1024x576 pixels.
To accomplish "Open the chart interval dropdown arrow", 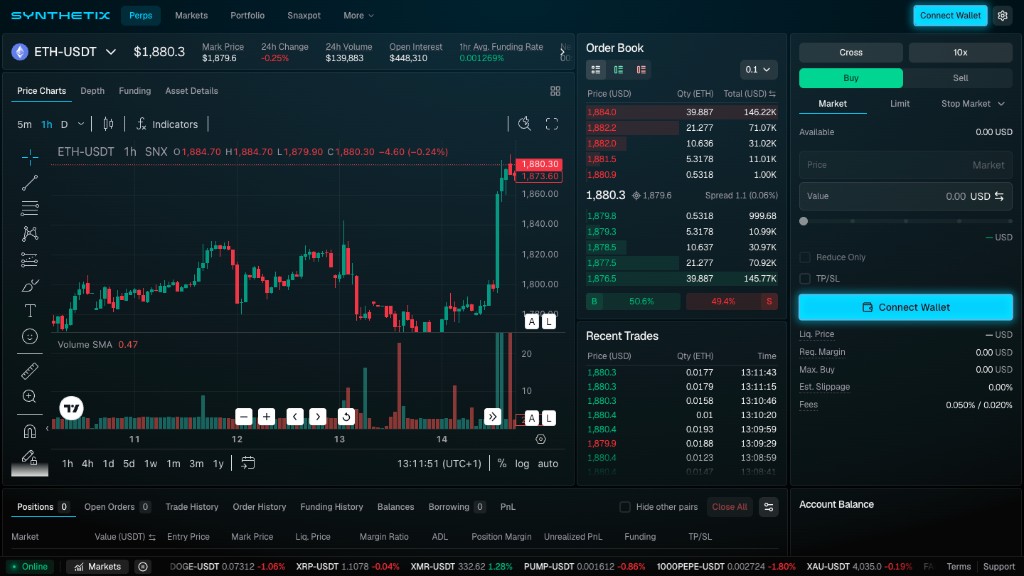I will point(81,124).
